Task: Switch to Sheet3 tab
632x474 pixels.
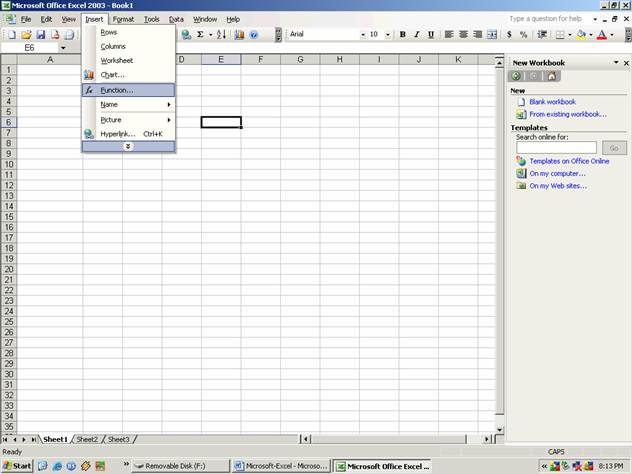Action: click(118, 439)
